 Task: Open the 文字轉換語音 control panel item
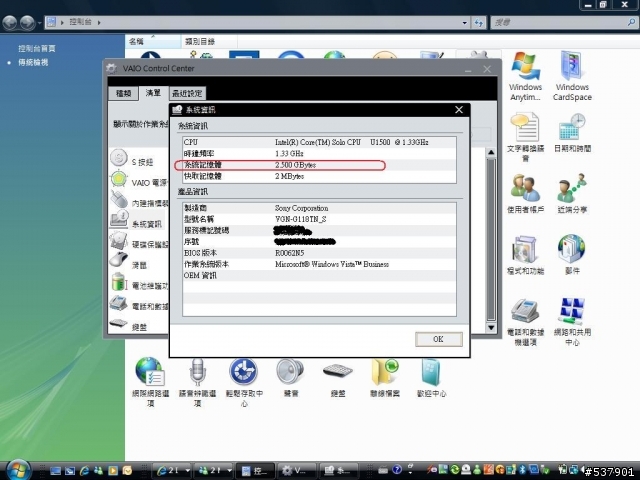[x=525, y=137]
